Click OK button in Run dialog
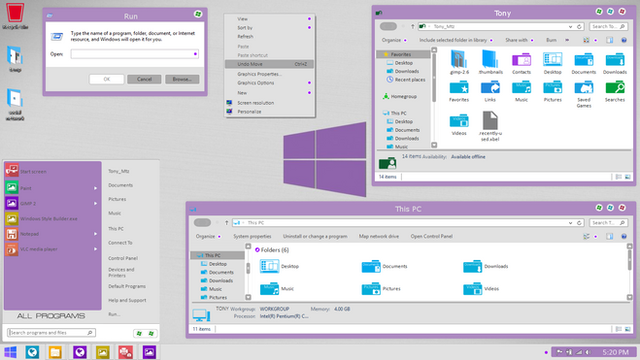 107,79
